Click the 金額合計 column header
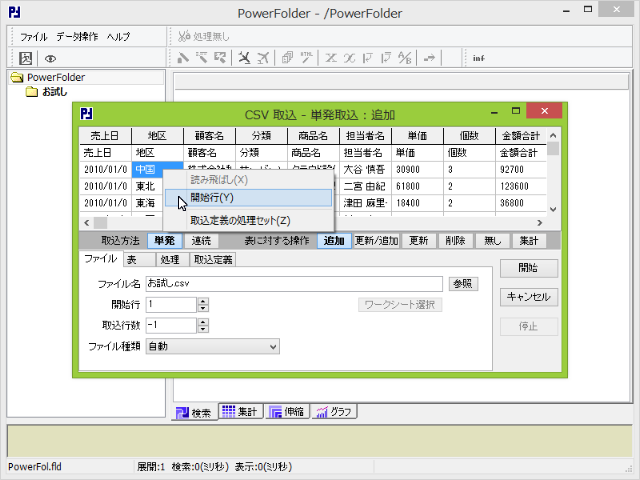640x480 pixels. (520, 136)
